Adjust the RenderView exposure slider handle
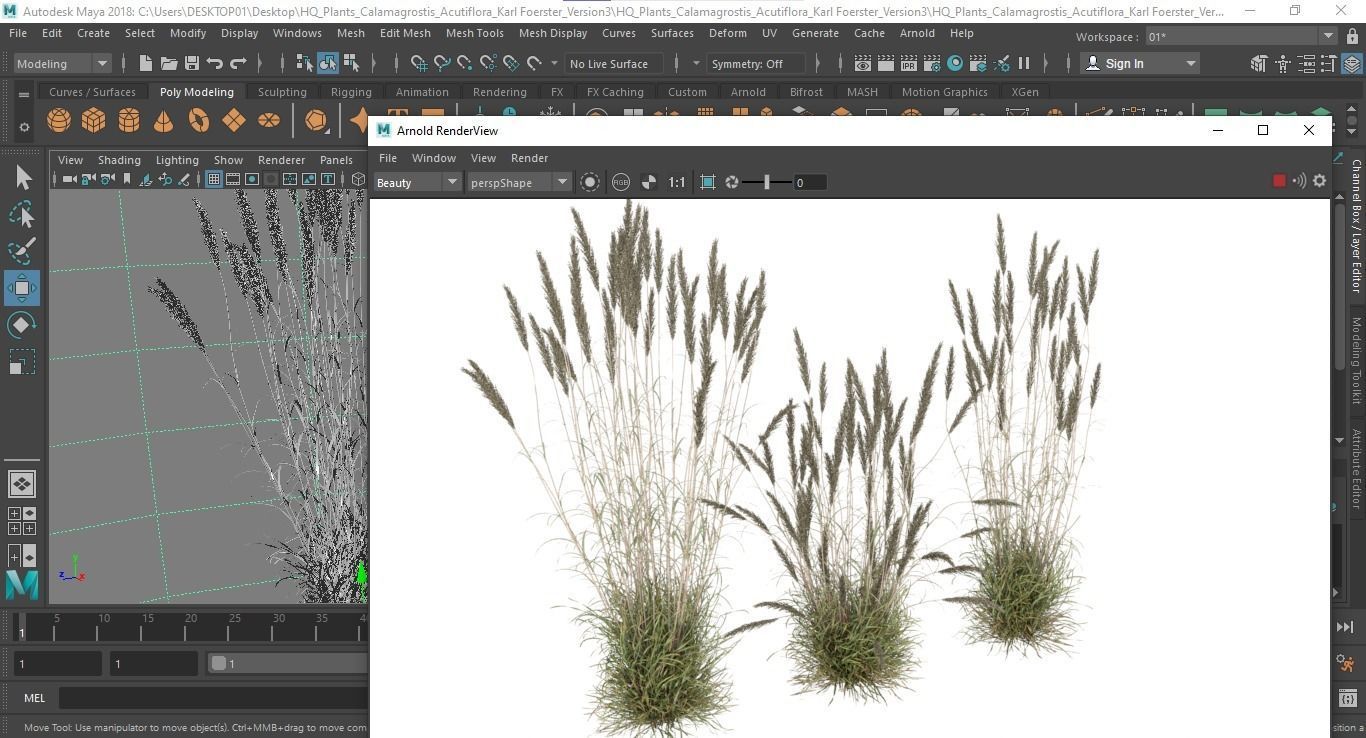Image resolution: width=1366 pixels, height=738 pixels. click(767, 182)
